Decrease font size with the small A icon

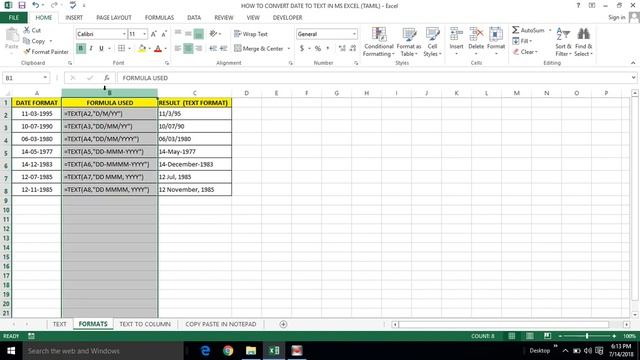(164, 34)
